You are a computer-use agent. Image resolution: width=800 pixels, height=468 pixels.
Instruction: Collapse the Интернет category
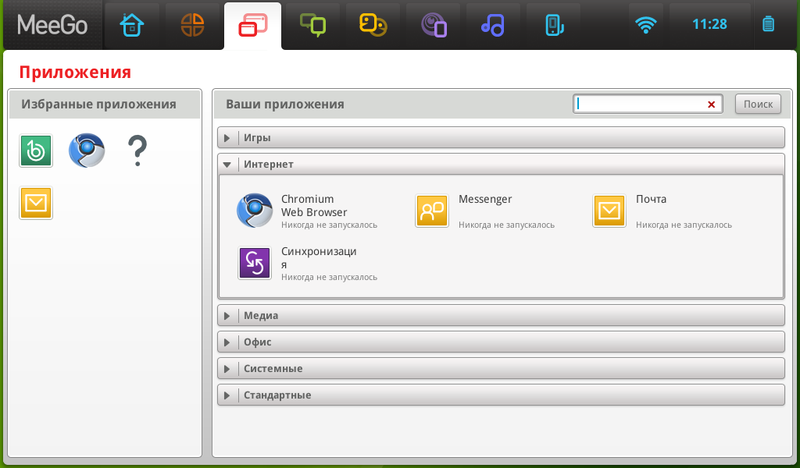coord(501,164)
